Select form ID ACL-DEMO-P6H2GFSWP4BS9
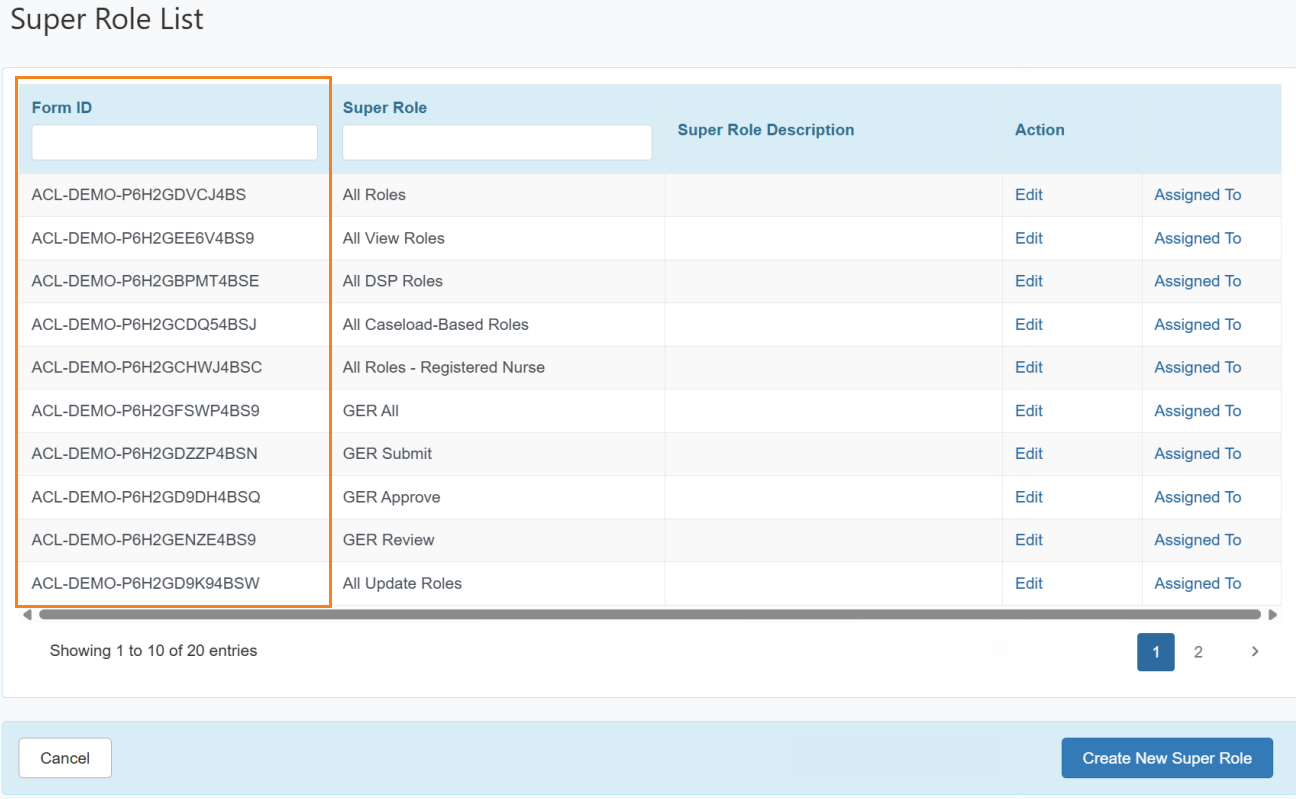The image size is (1296, 799). point(146,410)
